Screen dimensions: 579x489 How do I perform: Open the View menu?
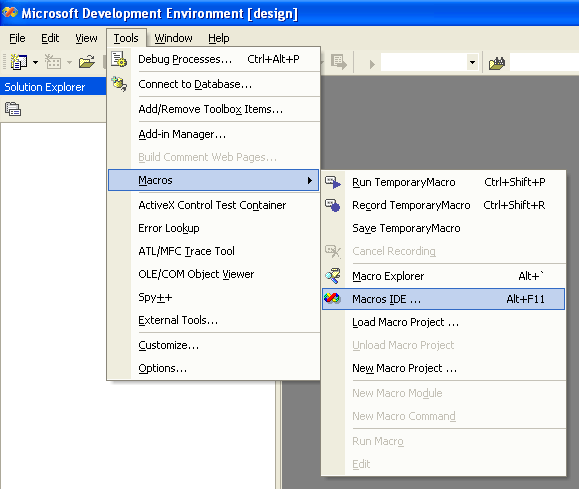[86, 38]
